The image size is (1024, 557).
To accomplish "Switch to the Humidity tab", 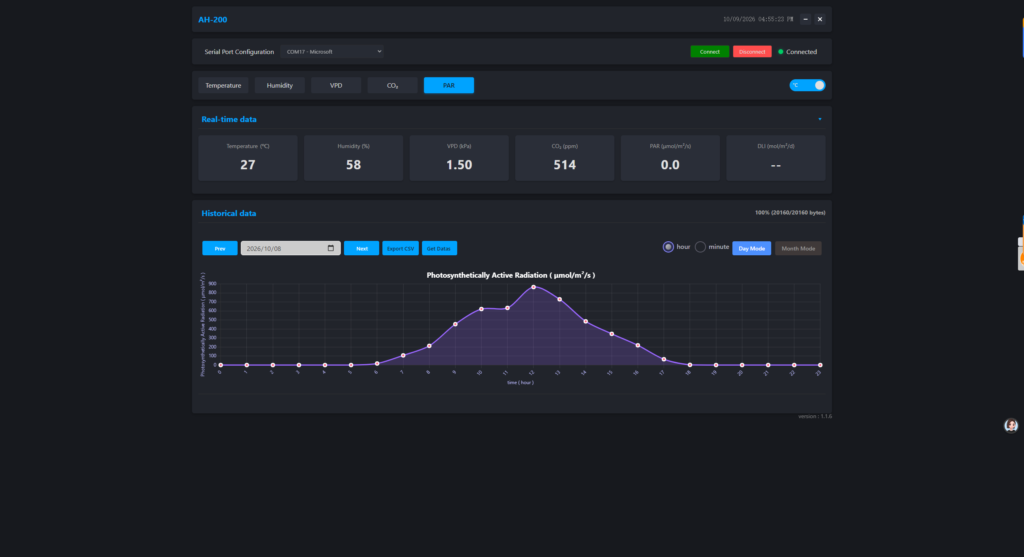I will click(280, 86).
